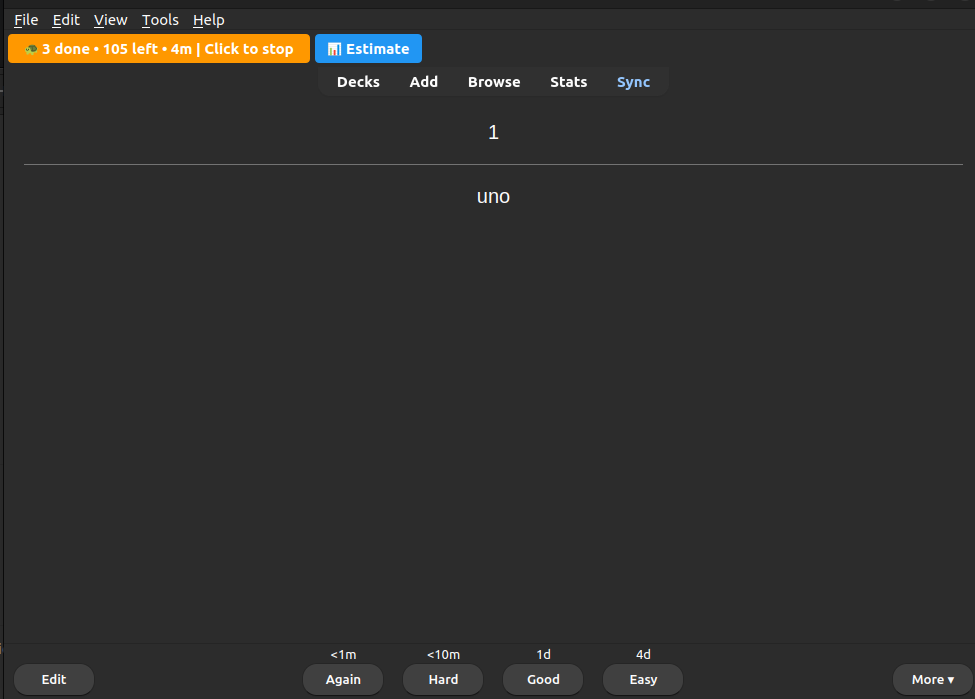Open the Help menu

[208, 19]
